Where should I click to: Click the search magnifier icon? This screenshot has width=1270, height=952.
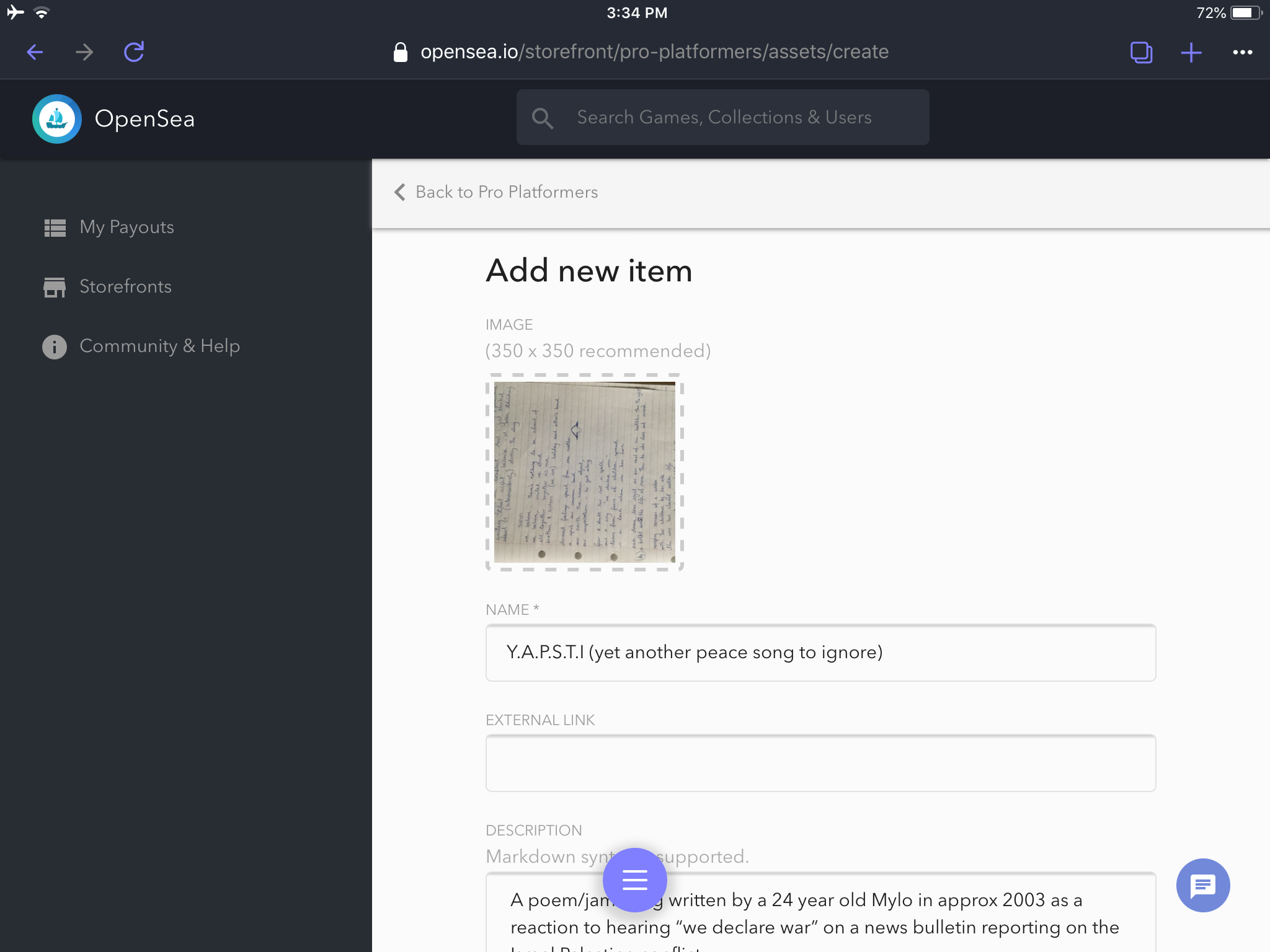(543, 118)
